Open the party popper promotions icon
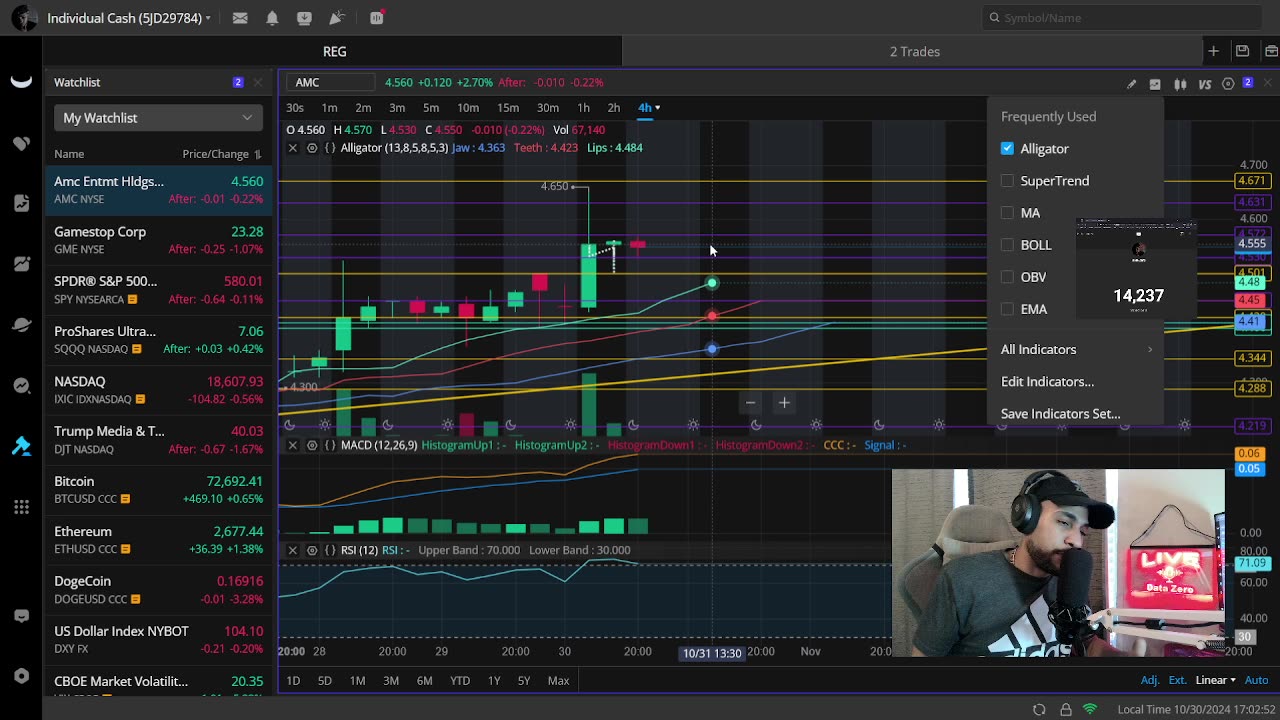The width and height of the screenshot is (1280, 720). [x=337, y=18]
